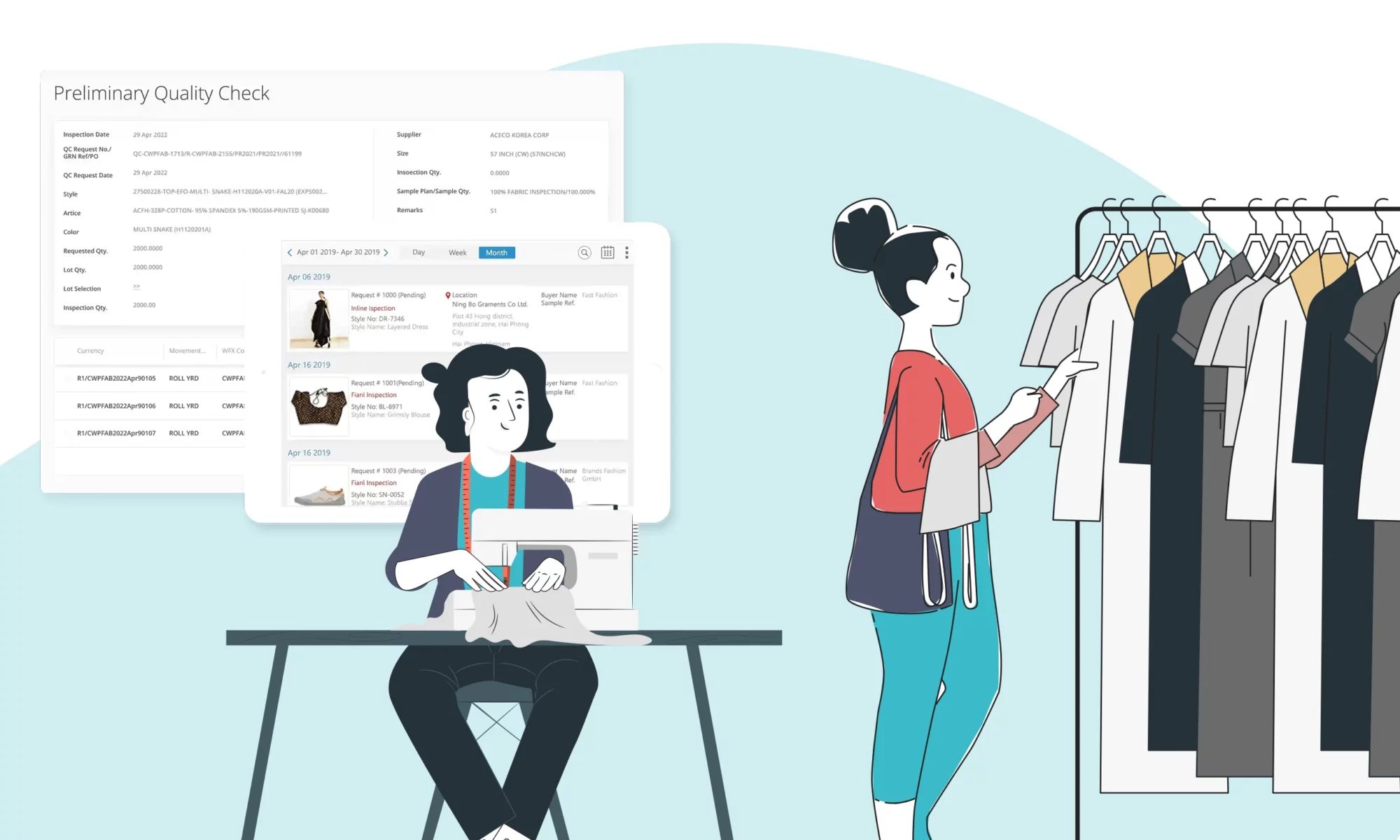Click the Week toggle button in calendar

click(457, 252)
